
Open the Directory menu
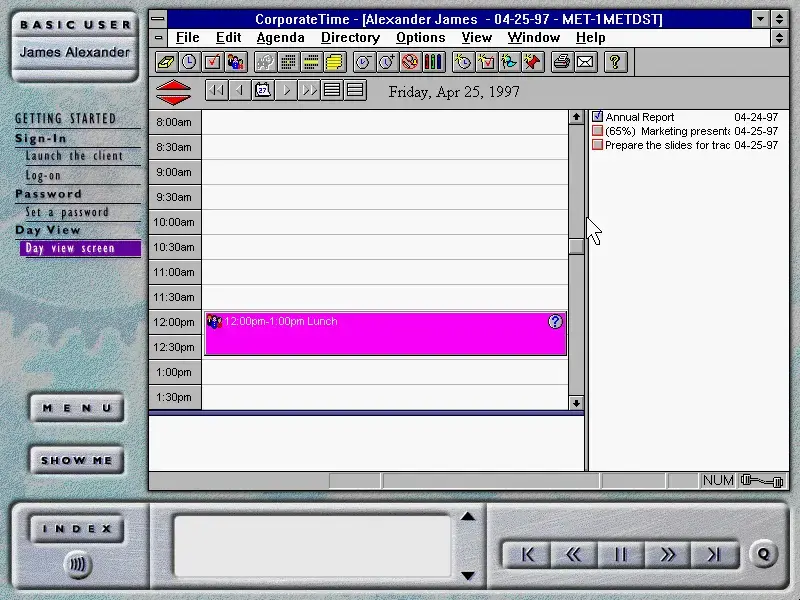(x=350, y=38)
